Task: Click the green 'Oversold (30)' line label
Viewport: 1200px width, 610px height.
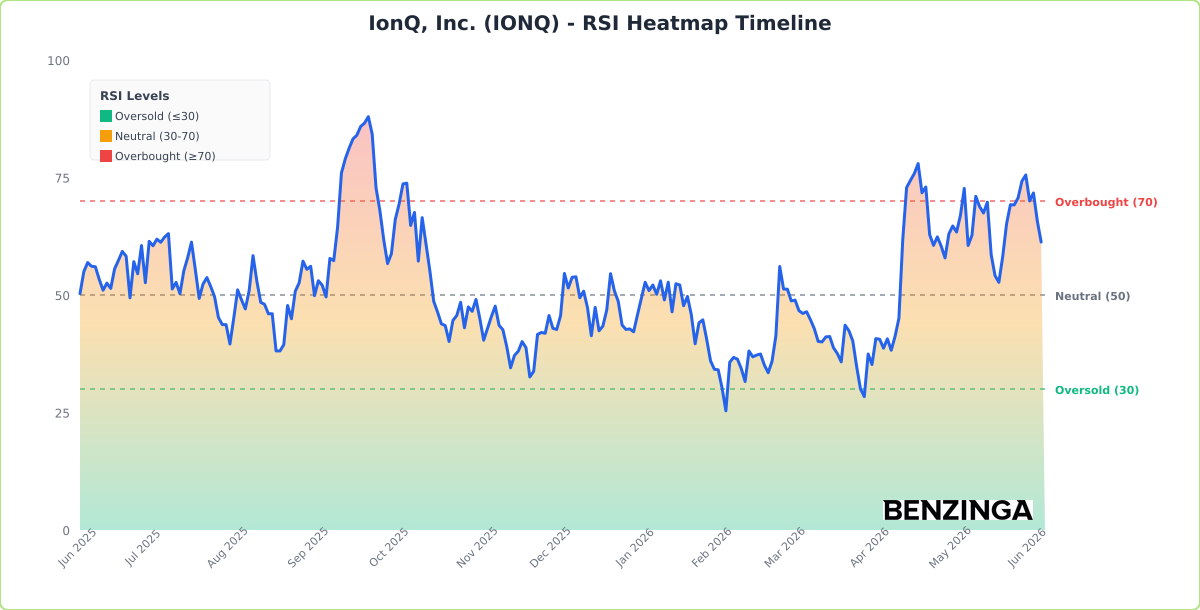Action: click(1097, 390)
